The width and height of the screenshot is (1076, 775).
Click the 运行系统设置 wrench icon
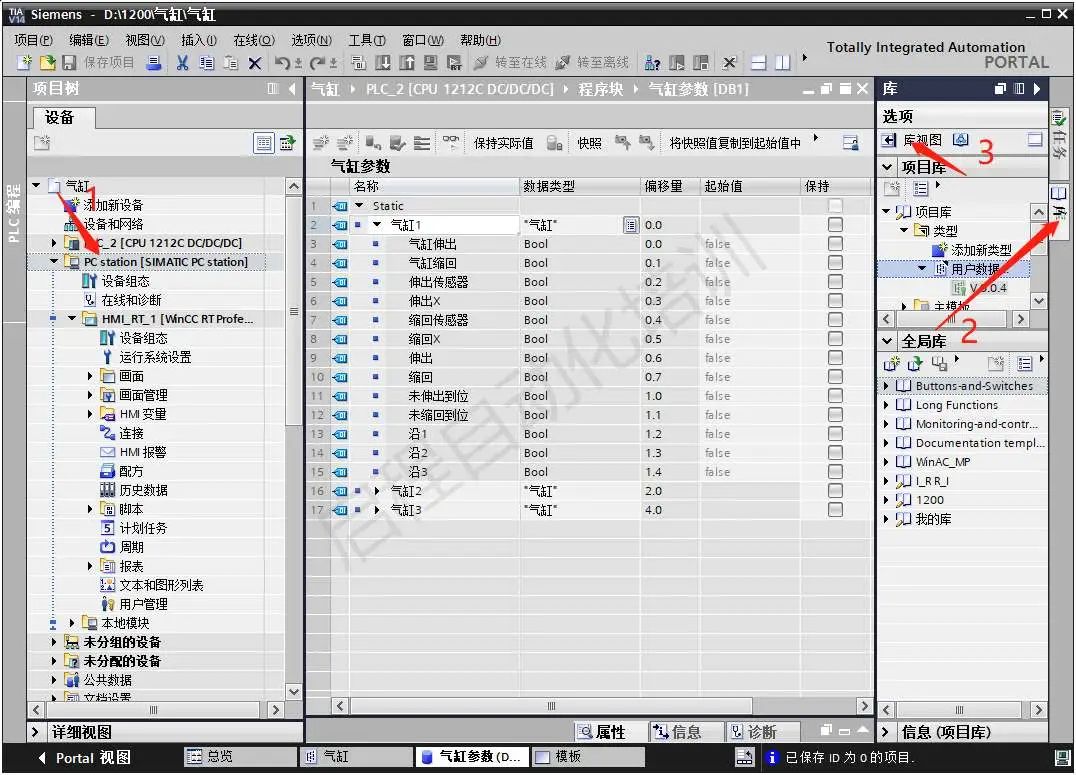pyautogui.click(x=108, y=357)
